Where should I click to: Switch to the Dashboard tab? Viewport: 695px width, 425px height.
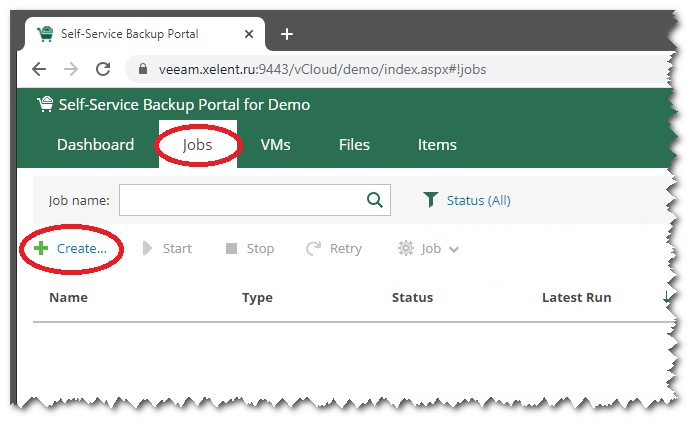click(x=95, y=145)
